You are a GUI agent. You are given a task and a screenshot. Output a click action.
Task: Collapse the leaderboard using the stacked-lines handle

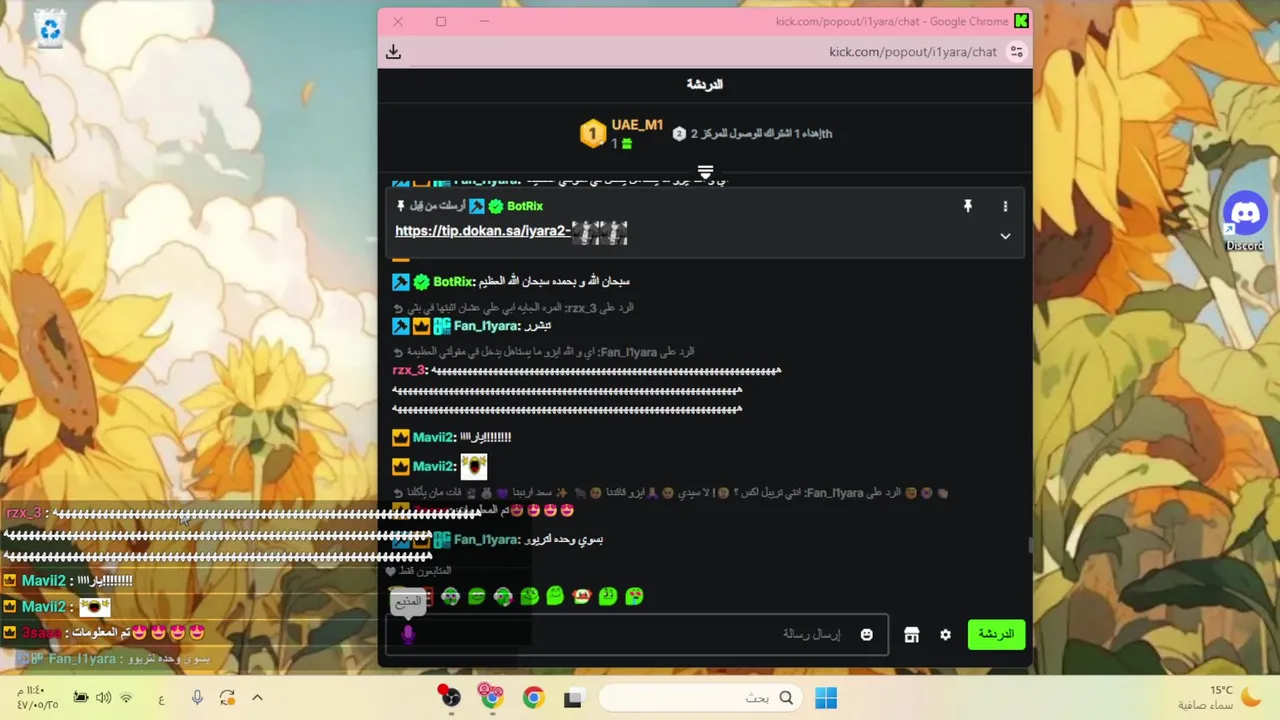coord(705,172)
